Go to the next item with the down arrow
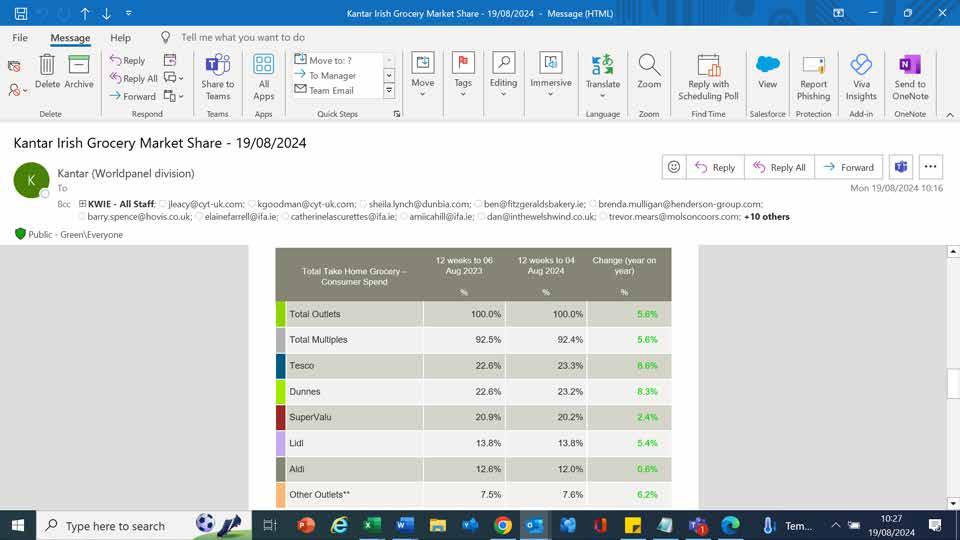The width and height of the screenshot is (960, 540). tap(107, 13)
